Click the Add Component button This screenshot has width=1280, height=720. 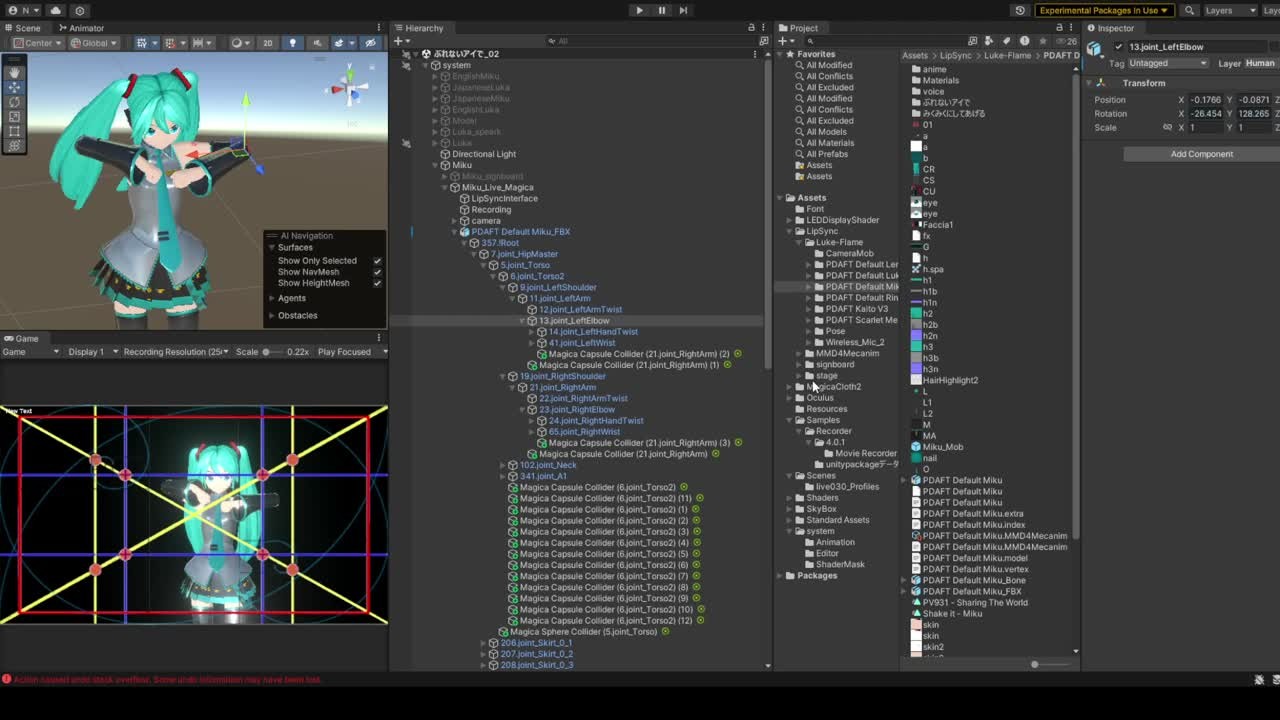tap(1201, 154)
